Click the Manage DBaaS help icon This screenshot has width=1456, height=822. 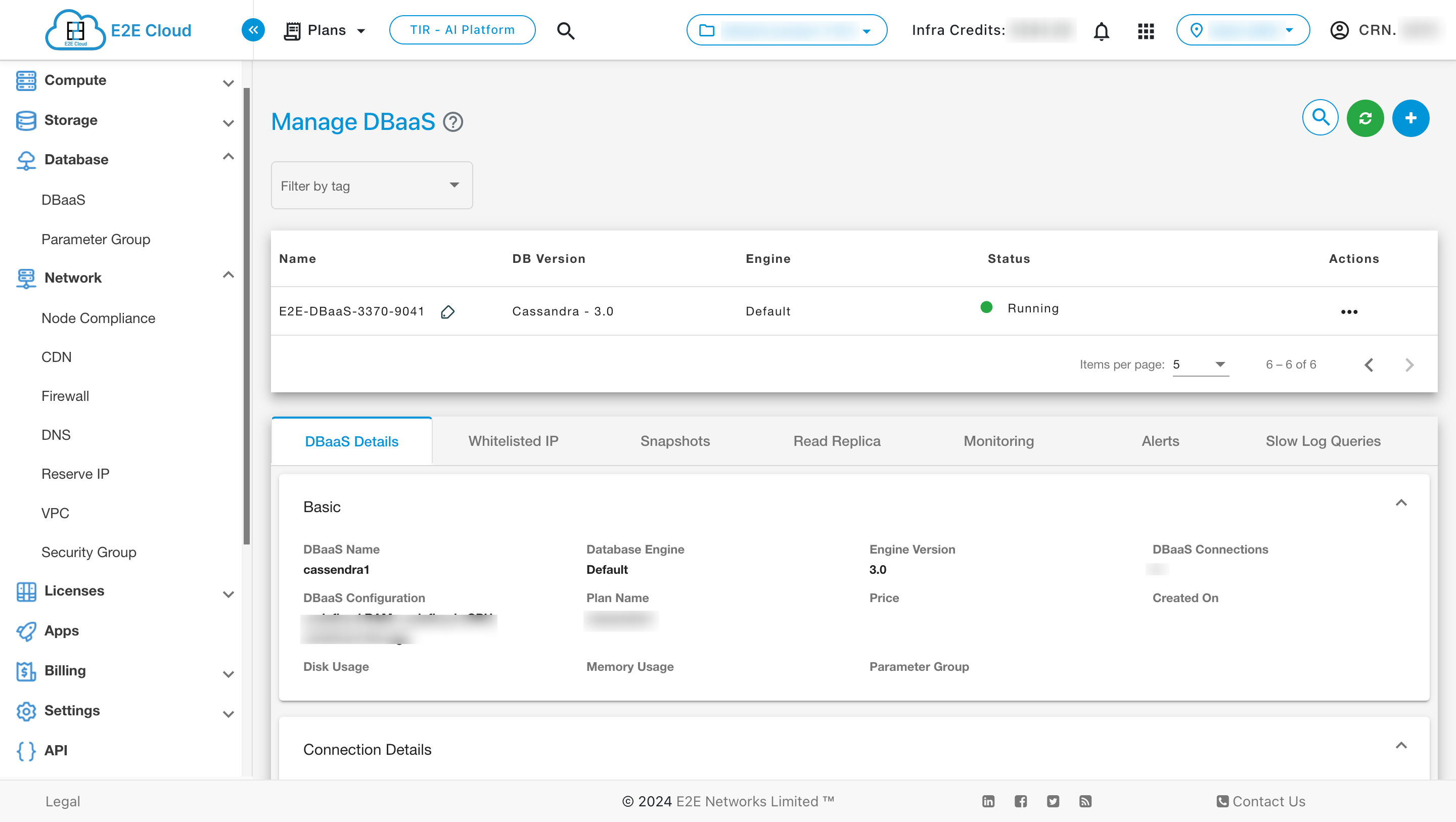click(x=453, y=122)
